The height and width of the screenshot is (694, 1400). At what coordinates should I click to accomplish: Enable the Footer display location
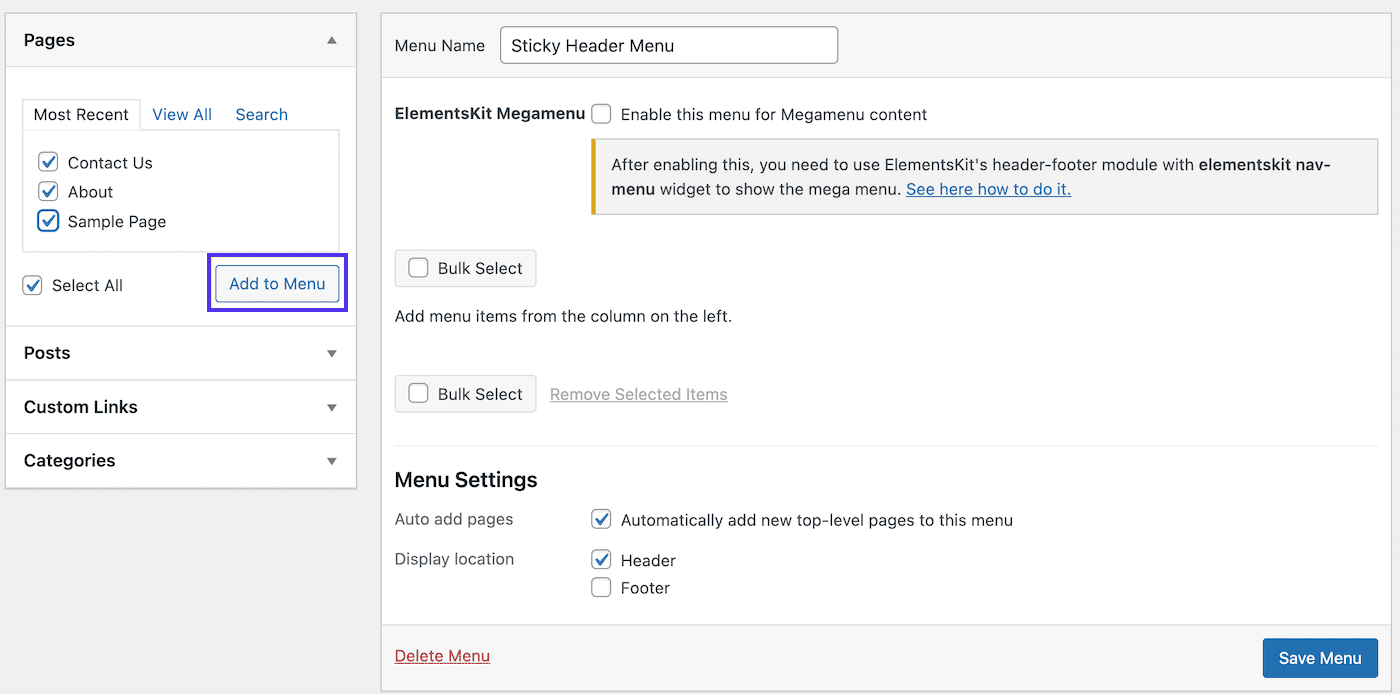tap(601, 587)
